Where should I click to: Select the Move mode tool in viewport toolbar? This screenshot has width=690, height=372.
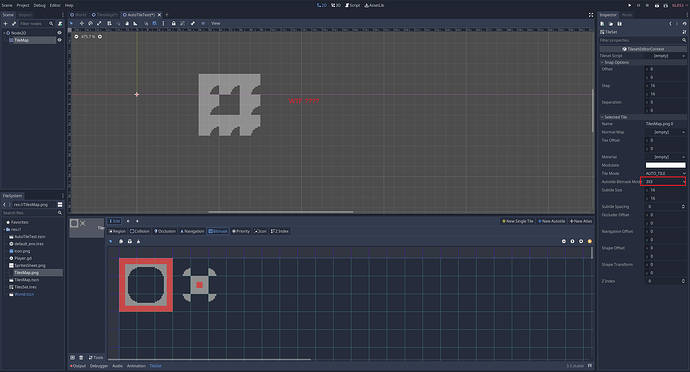(x=82, y=23)
